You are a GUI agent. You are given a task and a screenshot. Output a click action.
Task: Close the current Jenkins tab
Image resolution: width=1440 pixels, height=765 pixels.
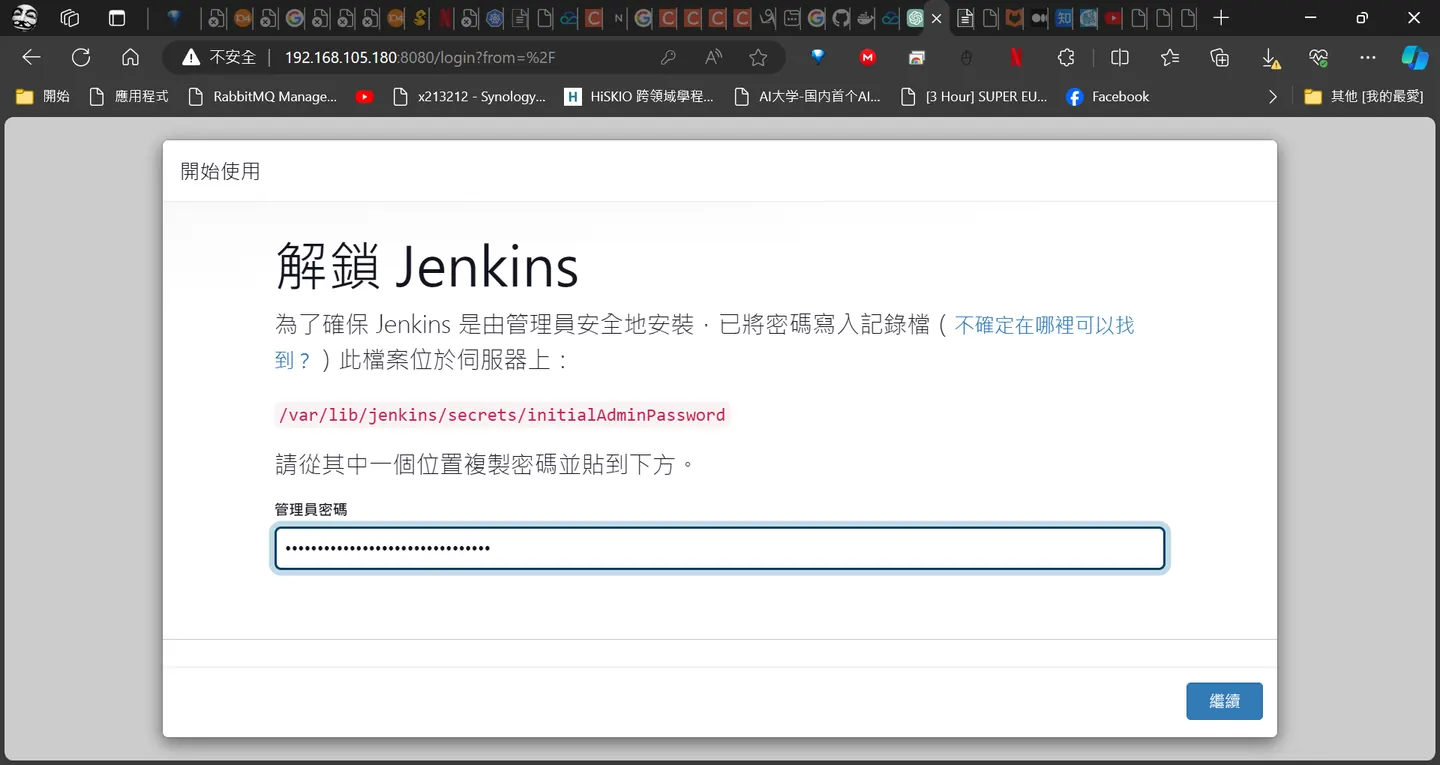937,18
